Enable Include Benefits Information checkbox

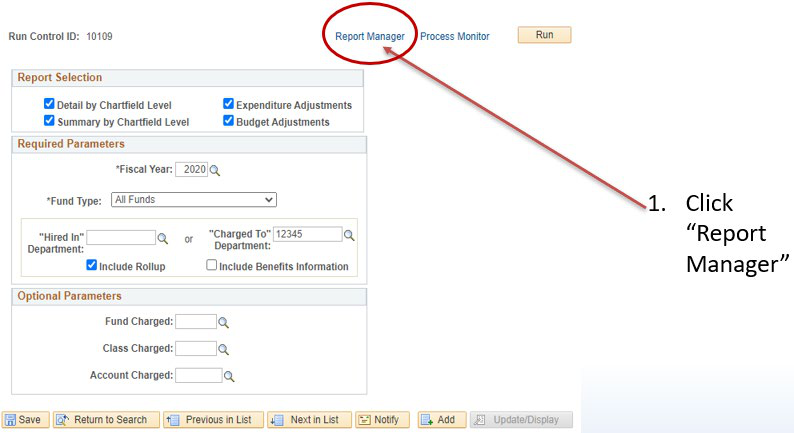[212, 265]
